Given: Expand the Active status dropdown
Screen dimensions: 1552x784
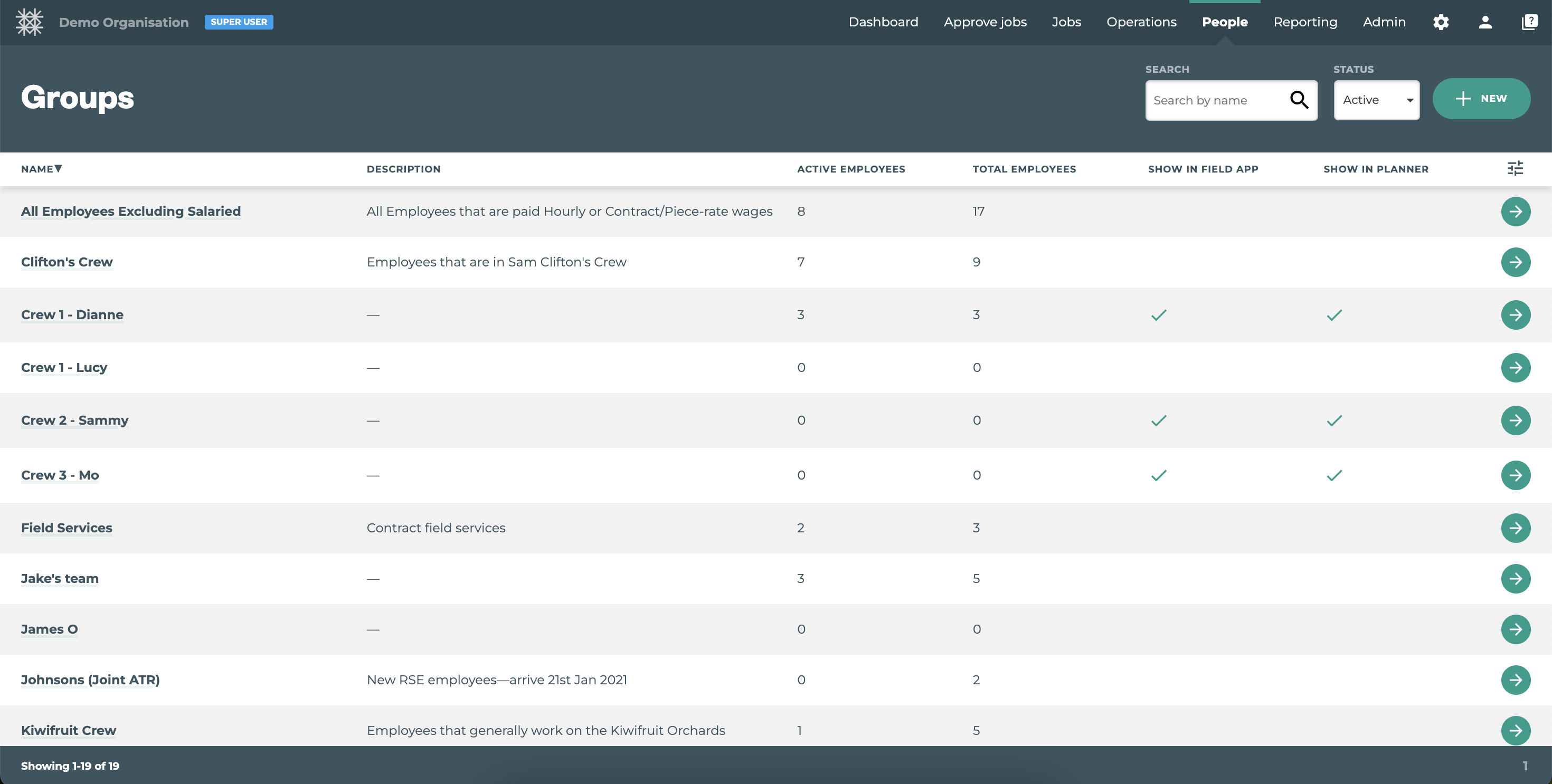Looking at the screenshot, I should point(1376,100).
